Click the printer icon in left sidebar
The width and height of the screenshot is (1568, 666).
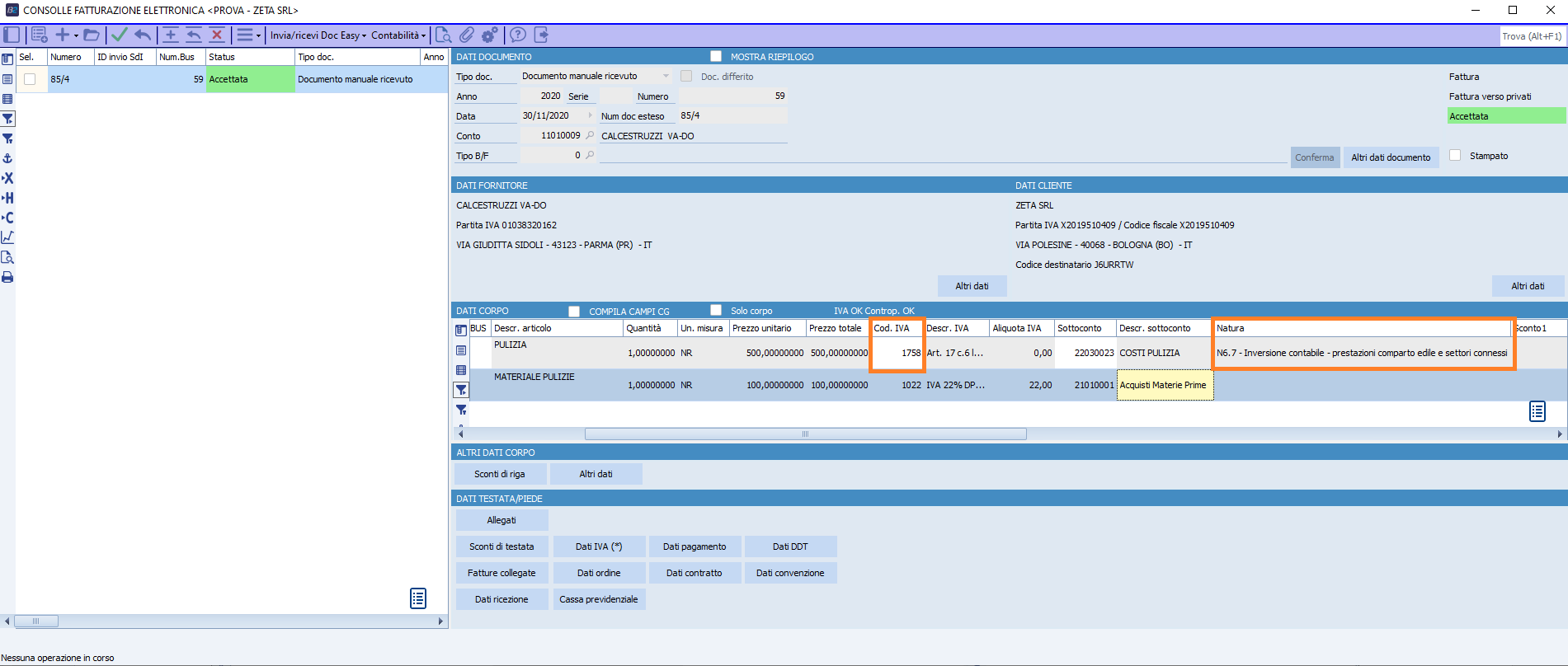point(7,277)
